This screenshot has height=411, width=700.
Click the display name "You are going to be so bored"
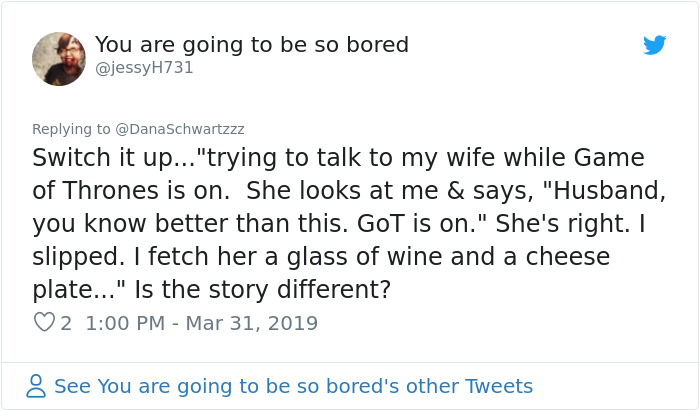coord(252,45)
